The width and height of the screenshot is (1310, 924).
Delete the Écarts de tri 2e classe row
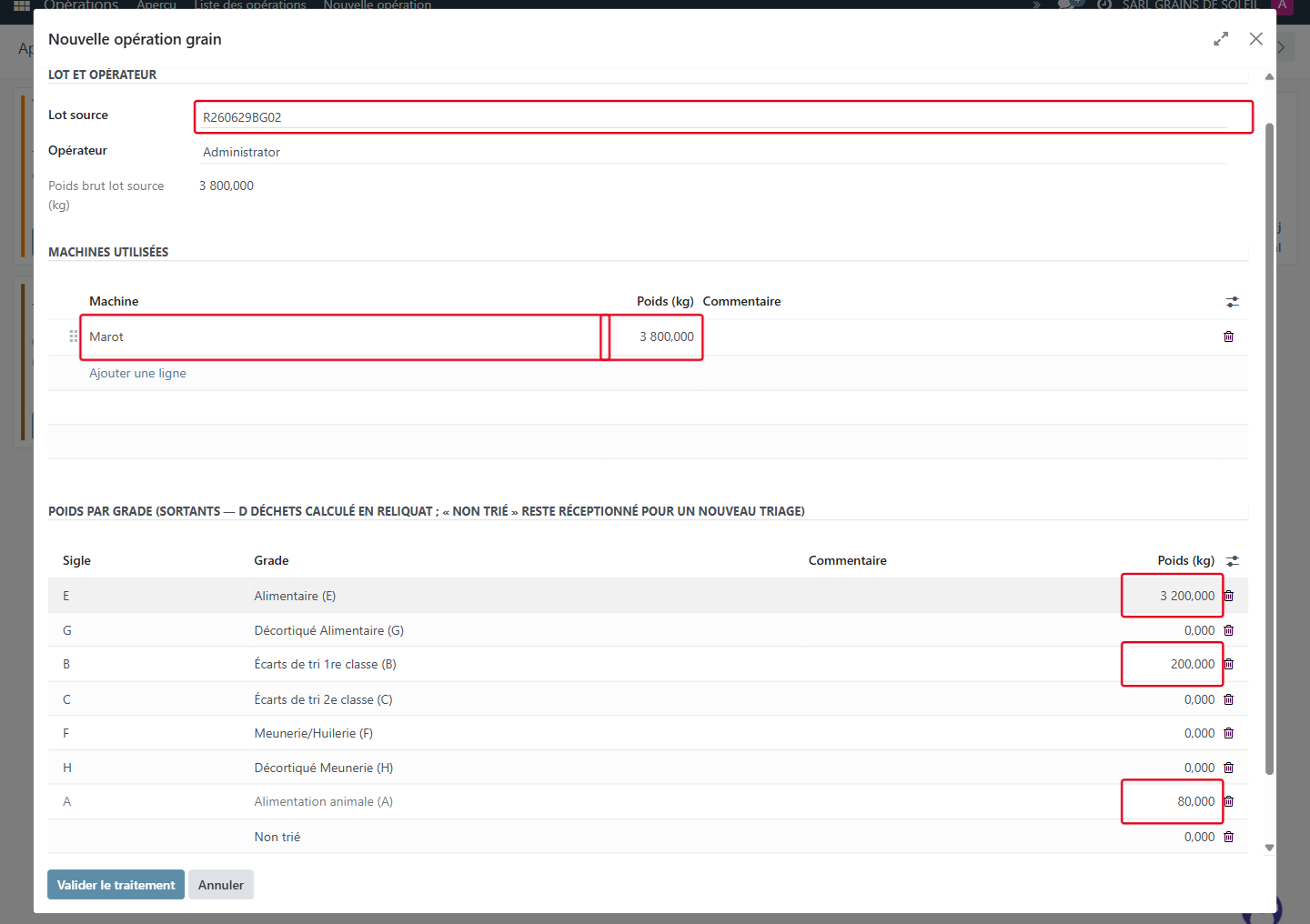pos(1229,699)
